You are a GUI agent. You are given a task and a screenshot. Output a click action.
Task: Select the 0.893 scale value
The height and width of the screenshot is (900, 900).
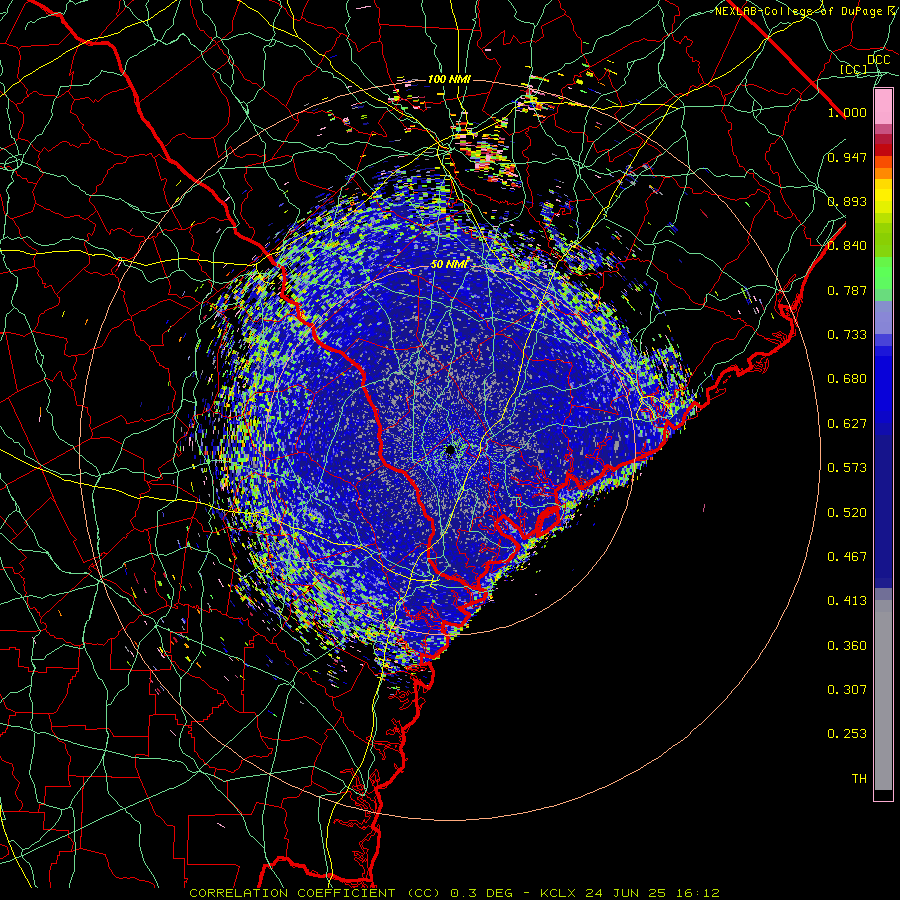pyautogui.click(x=847, y=201)
